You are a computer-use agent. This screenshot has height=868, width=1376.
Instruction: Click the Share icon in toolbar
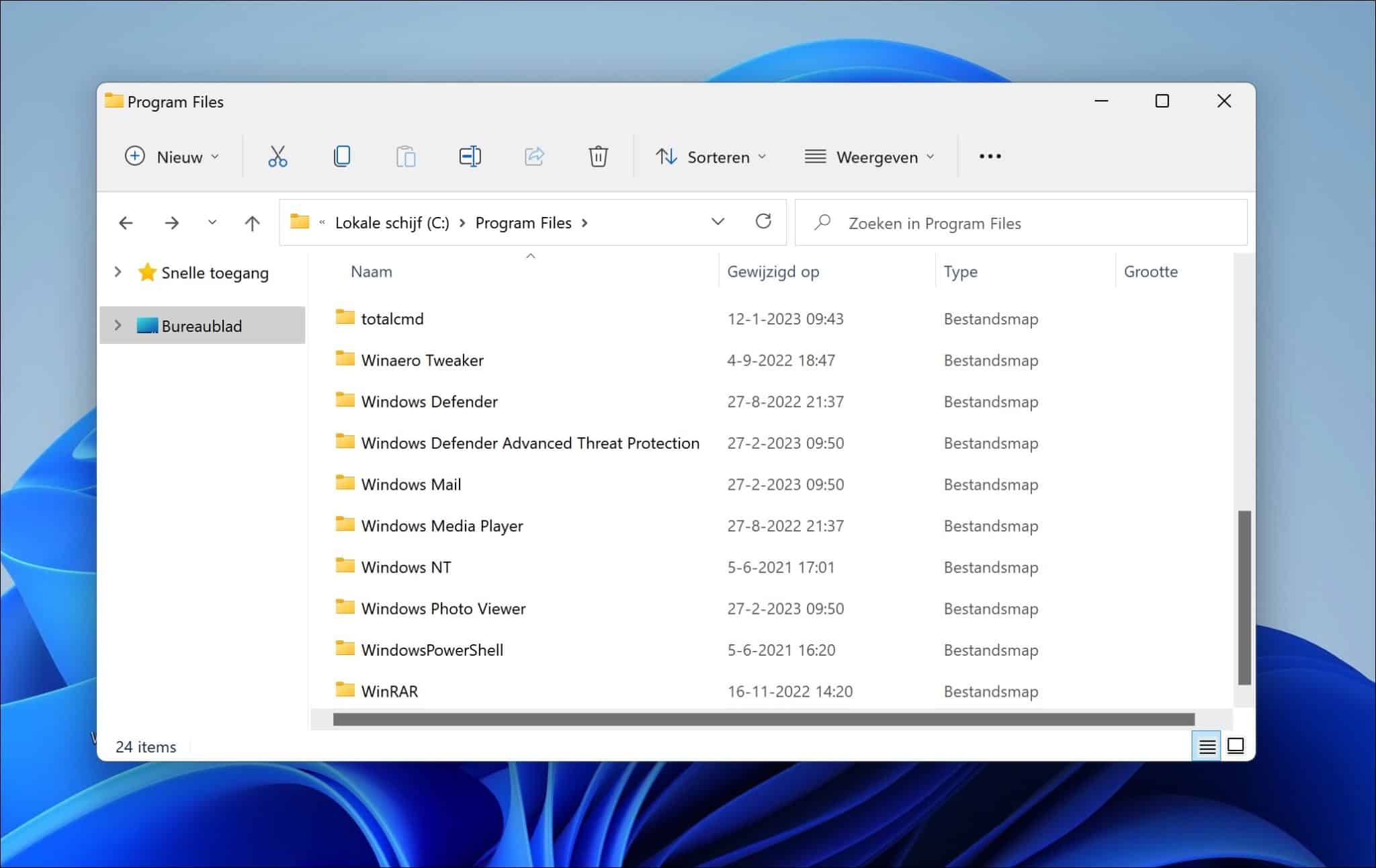(534, 157)
